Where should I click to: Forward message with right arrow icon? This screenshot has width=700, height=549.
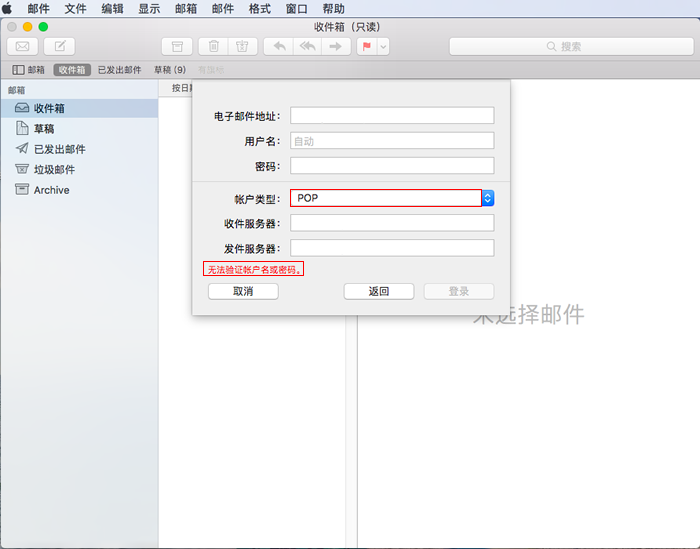pyautogui.click(x=335, y=46)
